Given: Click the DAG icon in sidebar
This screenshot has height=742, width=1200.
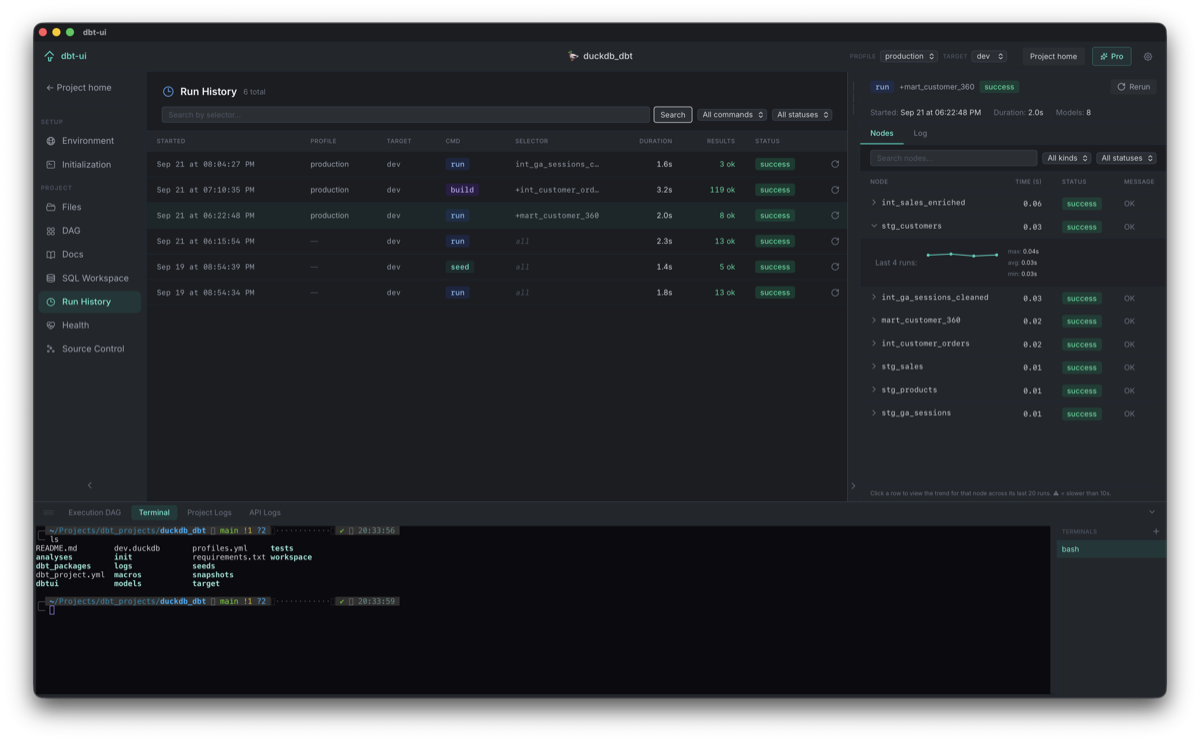Looking at the screenshot, I should point(51,231).
